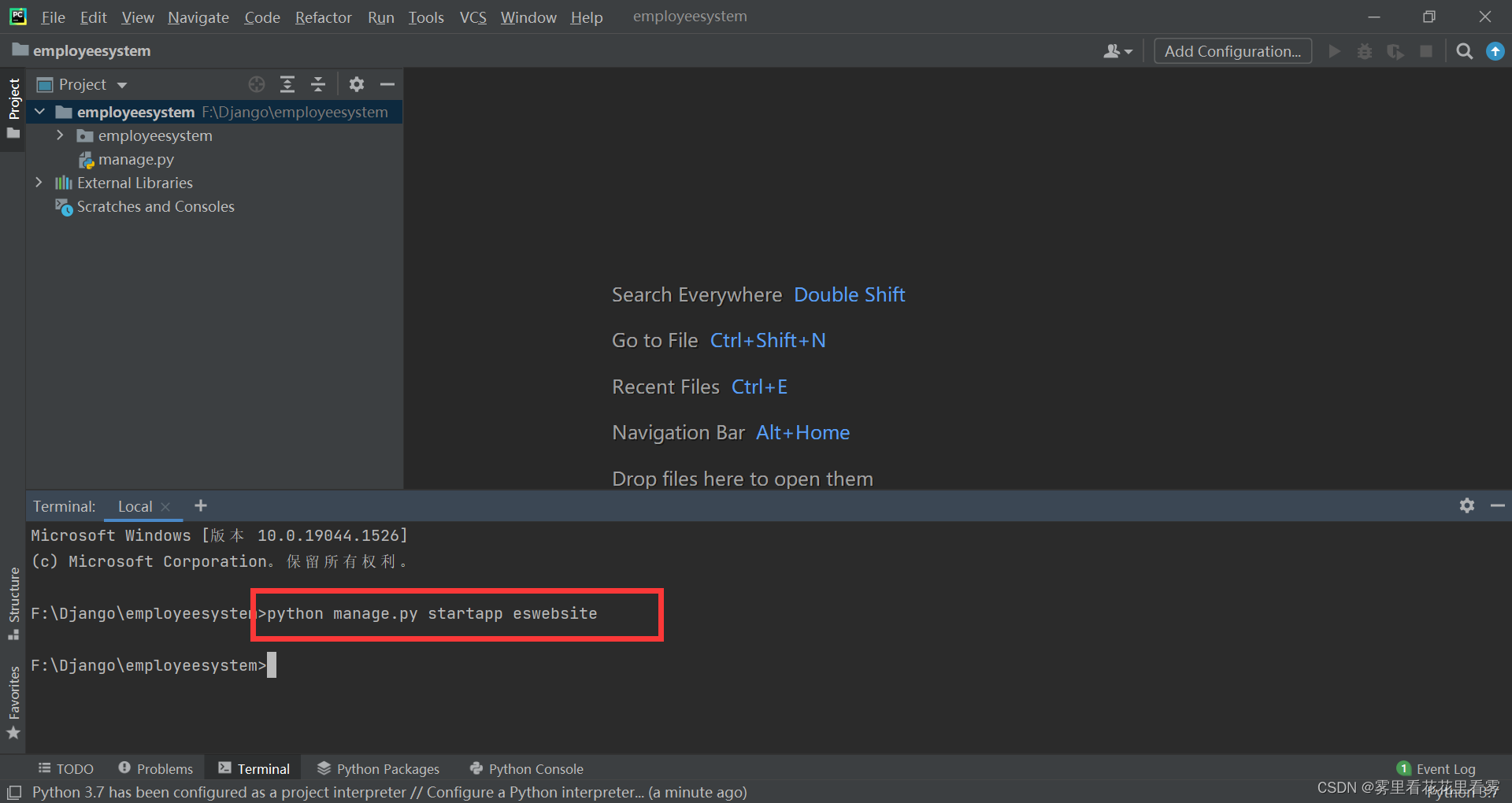Click terminal prompt input line
This screenshot has height=803, width=1512.
point(154,665)
